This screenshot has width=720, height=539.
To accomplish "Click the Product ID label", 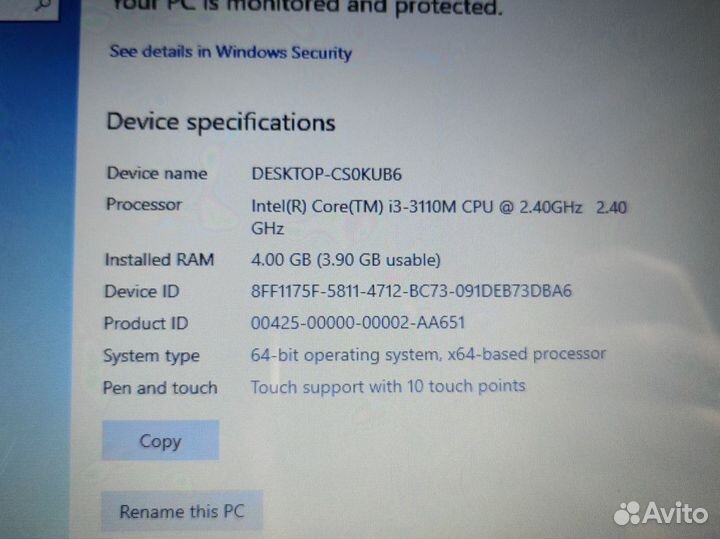I will click(x=146, y=323).
